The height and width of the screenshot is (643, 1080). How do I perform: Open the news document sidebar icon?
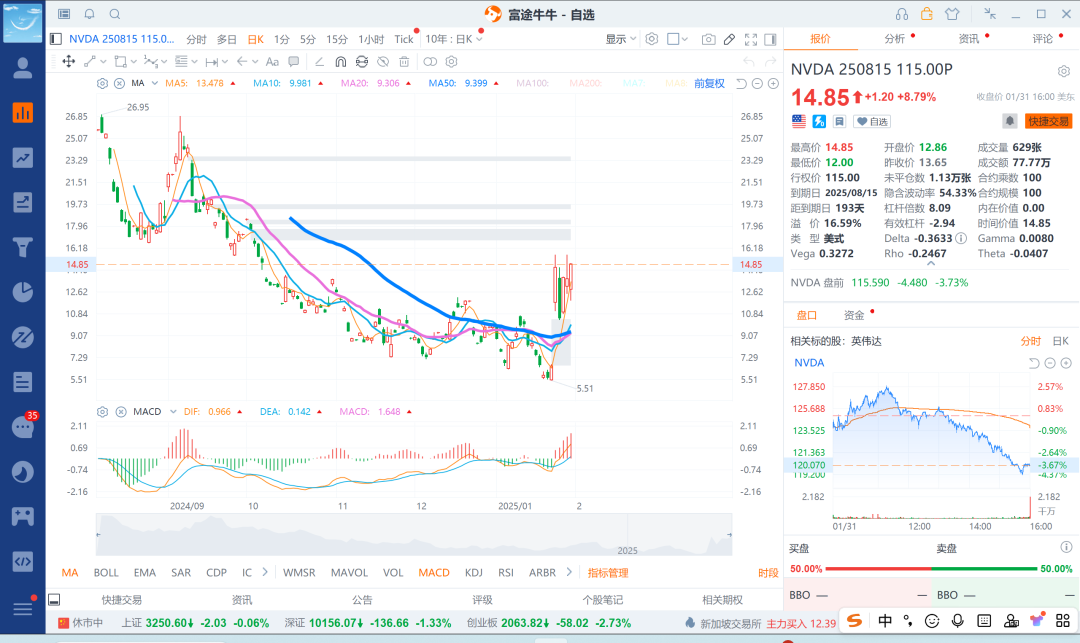pyautogui.click(x=23, y=381)
